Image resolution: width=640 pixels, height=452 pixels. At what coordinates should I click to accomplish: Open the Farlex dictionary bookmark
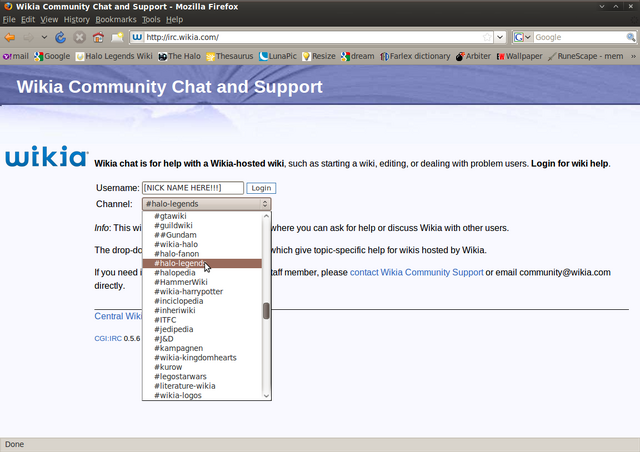point(415,56)
